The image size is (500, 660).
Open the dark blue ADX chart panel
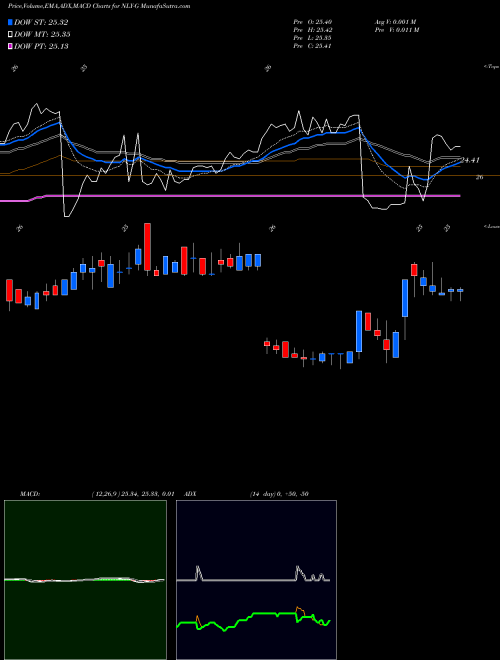tap(256, 580)
